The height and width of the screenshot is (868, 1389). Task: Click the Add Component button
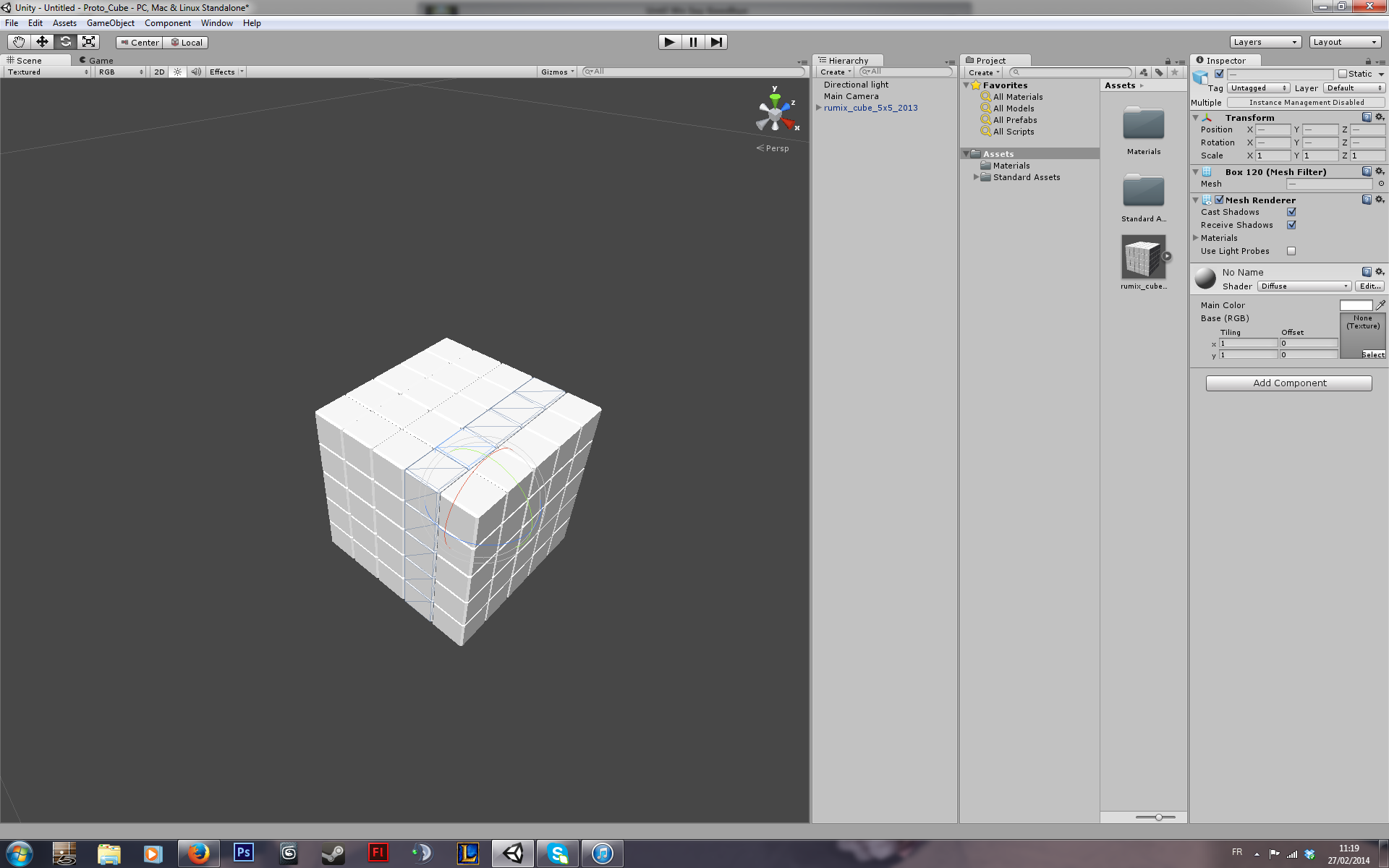coord(1289,383)
